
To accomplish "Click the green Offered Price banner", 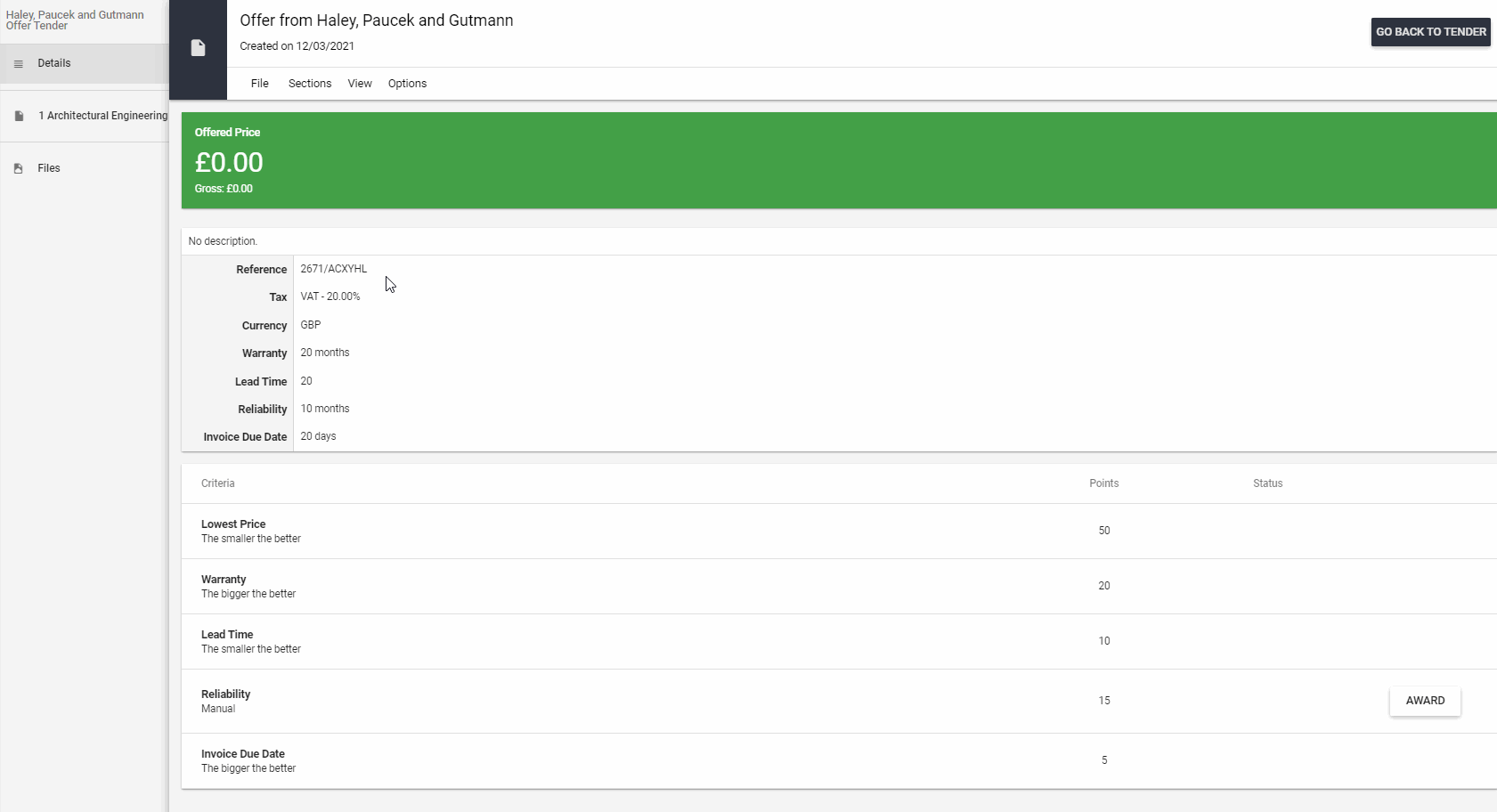I will click(837, 160).
